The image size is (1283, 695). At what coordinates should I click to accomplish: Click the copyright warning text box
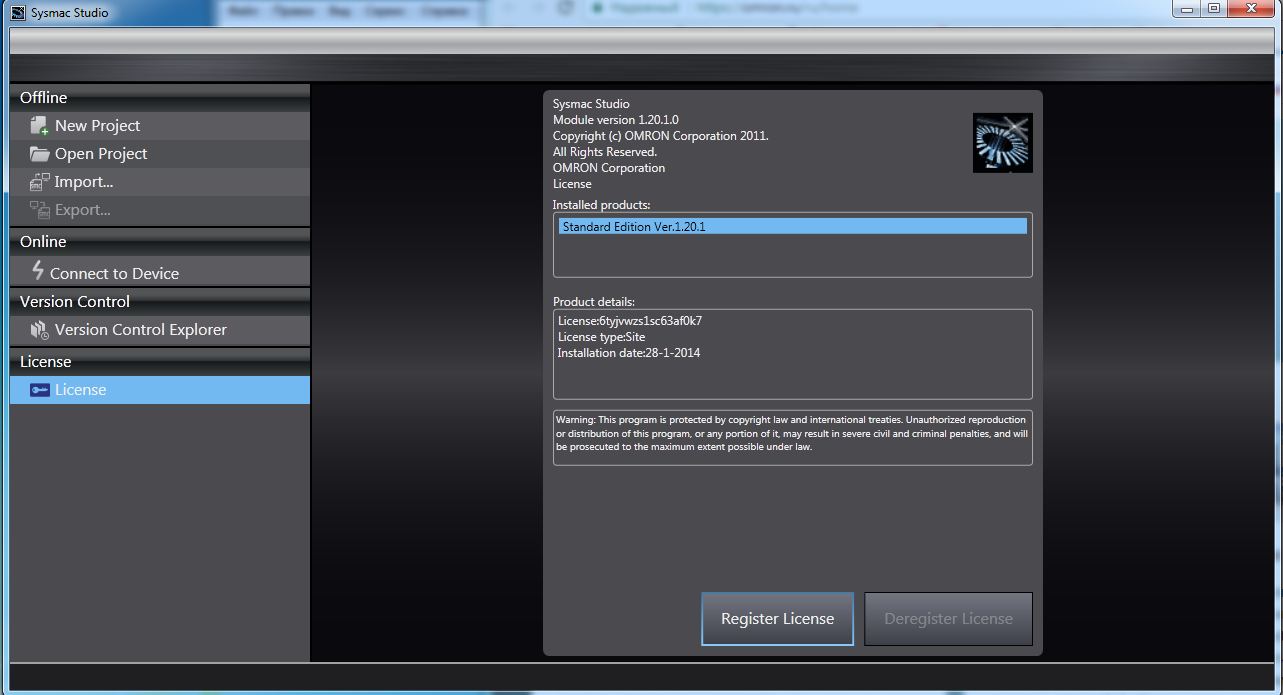(792, 437)
